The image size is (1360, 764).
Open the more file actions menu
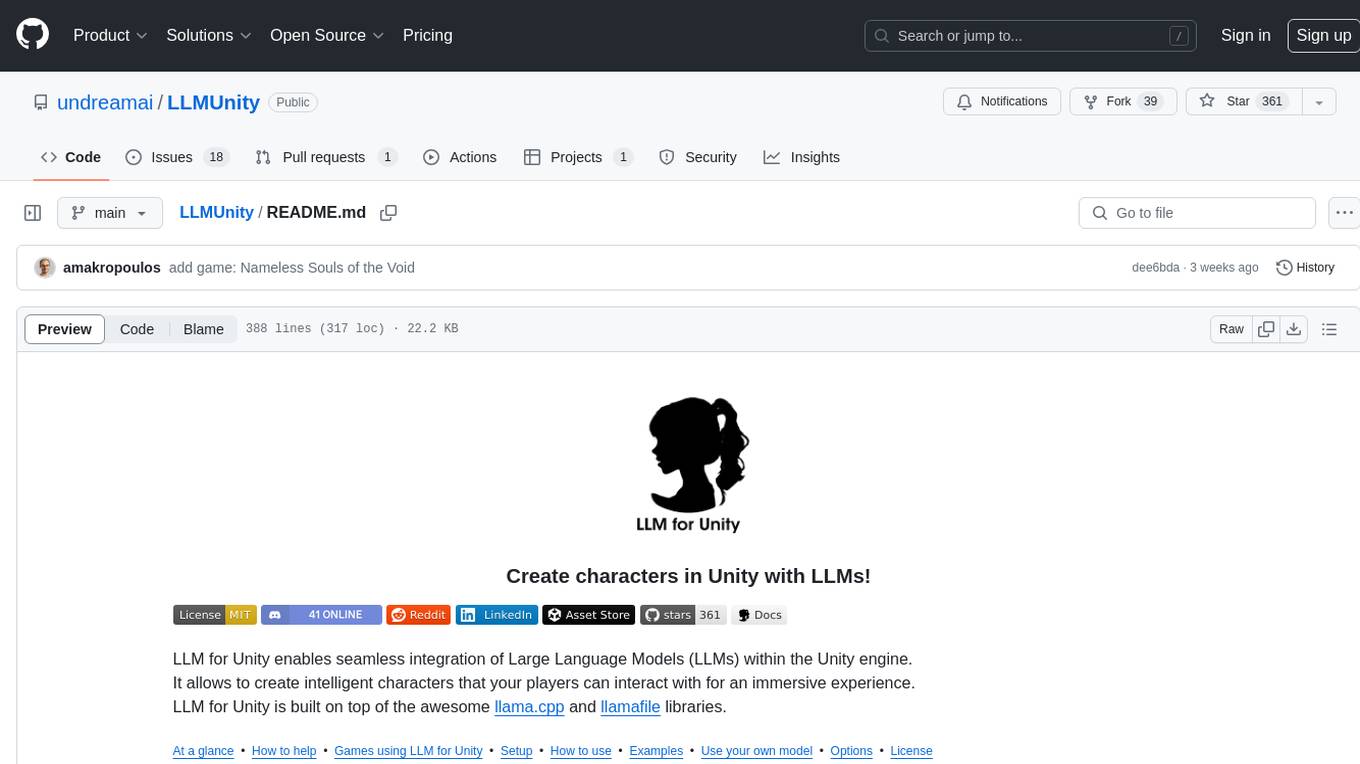(1344, 213)
